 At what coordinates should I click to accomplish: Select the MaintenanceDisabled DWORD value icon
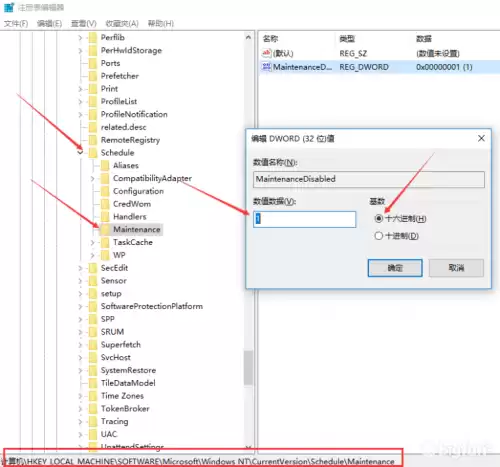(x=266, y=67)
